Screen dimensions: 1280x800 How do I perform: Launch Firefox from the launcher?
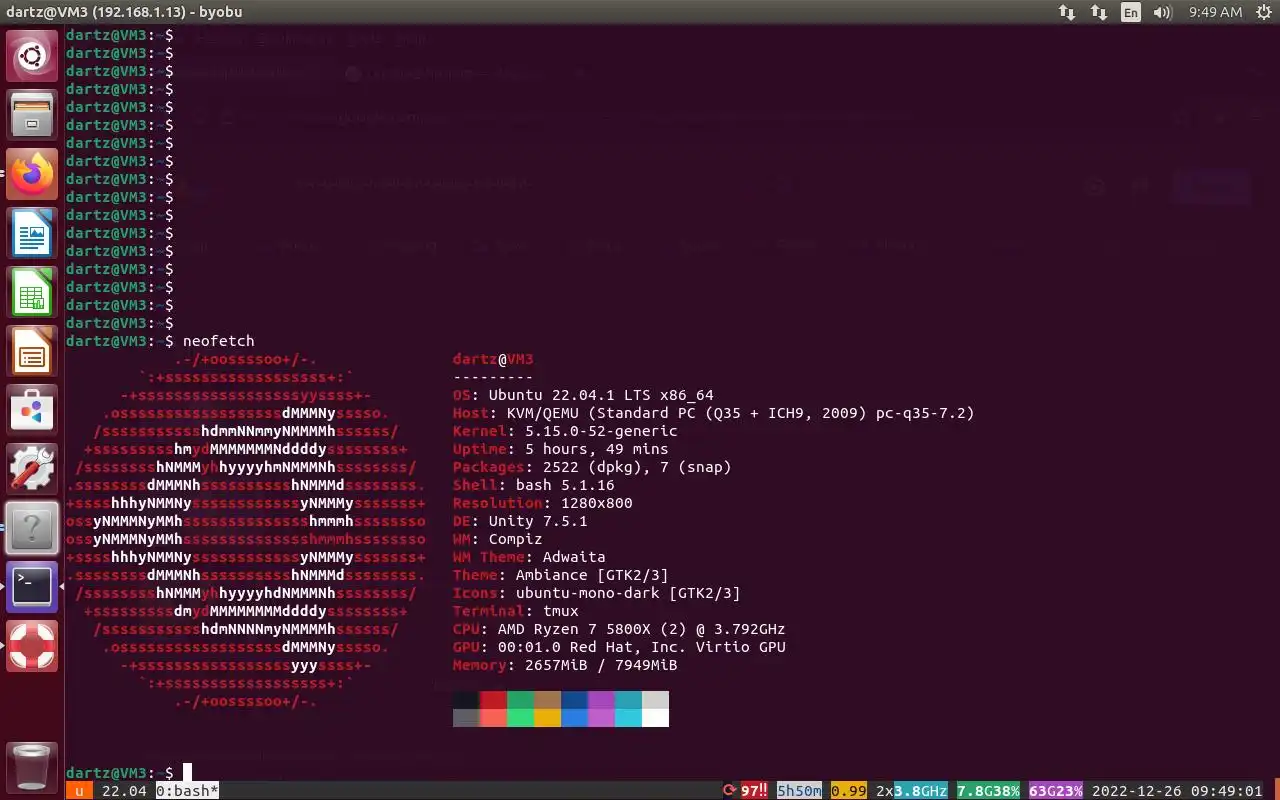point(32,174)
